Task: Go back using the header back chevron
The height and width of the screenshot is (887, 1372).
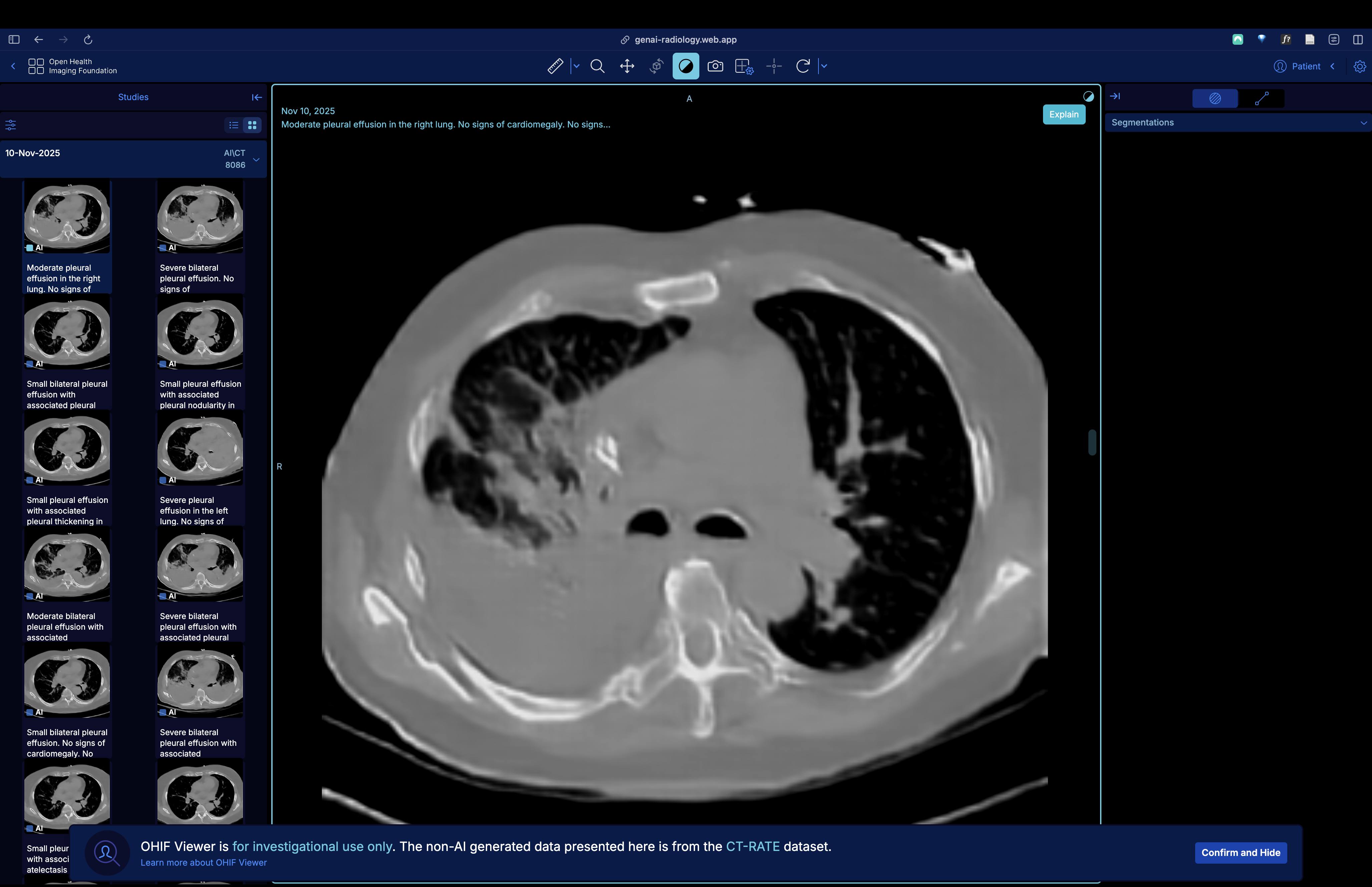Action: [13, 66]
